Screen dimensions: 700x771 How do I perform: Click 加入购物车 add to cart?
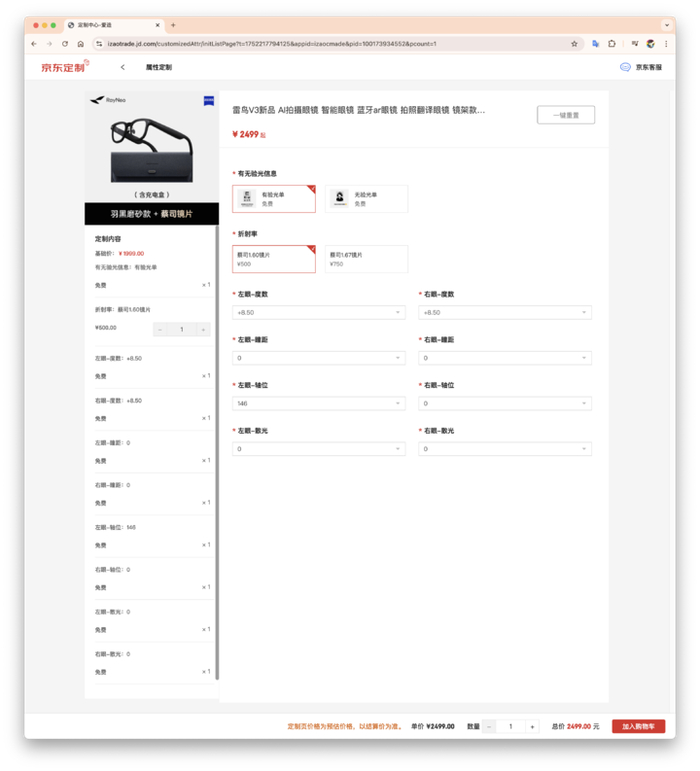(x=638, y=726)
